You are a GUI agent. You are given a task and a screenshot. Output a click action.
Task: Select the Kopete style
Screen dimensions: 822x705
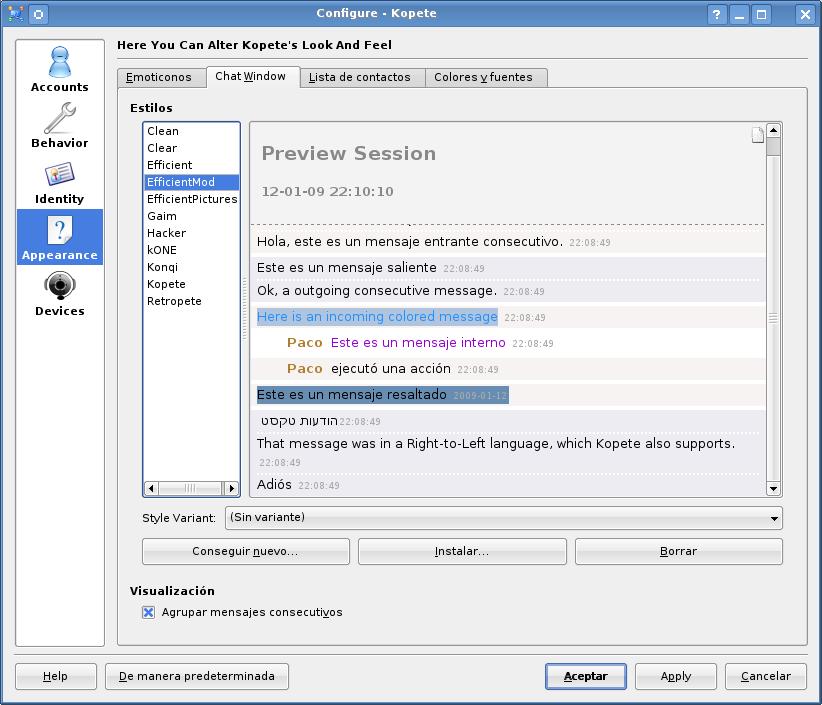click(x=191, y=284)
